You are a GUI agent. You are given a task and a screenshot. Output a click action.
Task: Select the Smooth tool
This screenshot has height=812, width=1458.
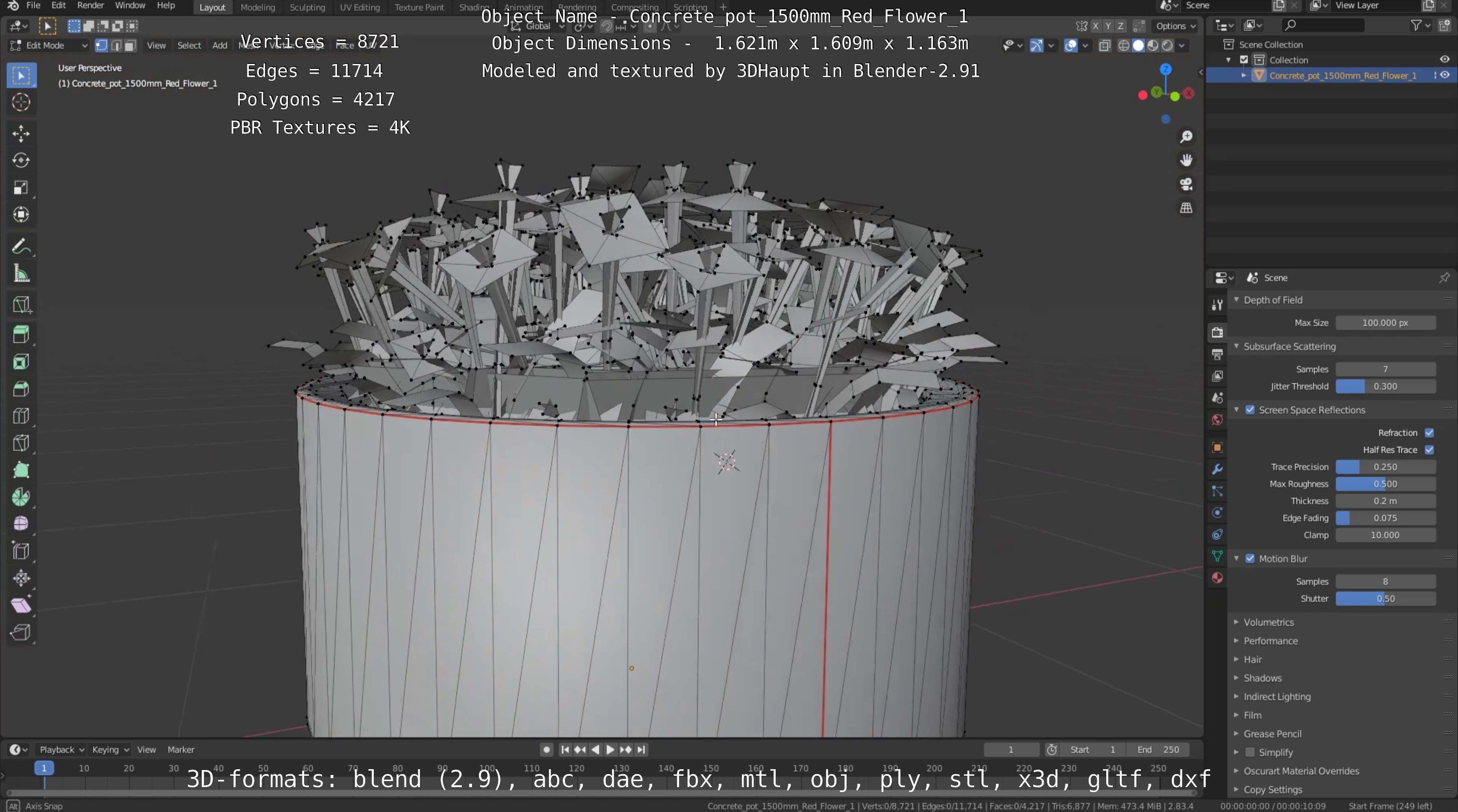tap(22, 524)
